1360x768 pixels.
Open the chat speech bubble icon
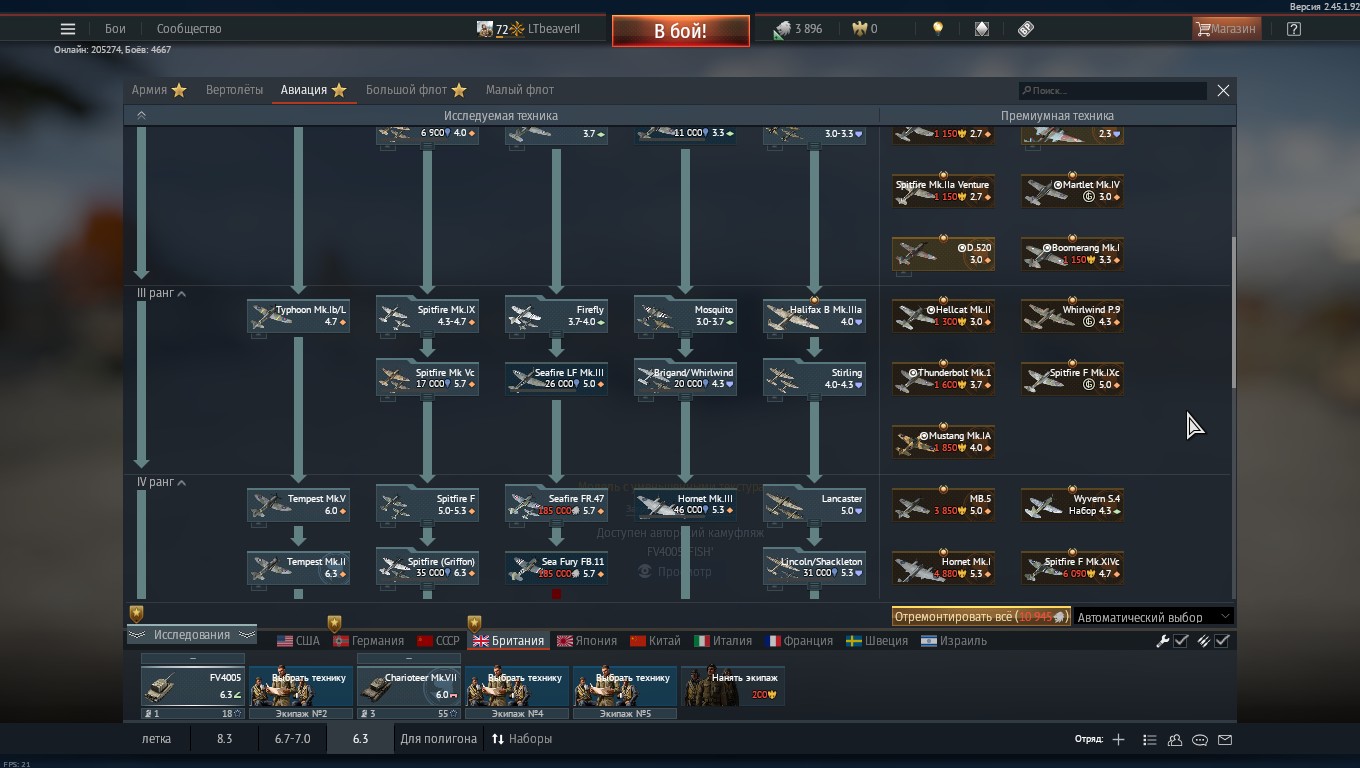coord(1200,740)
